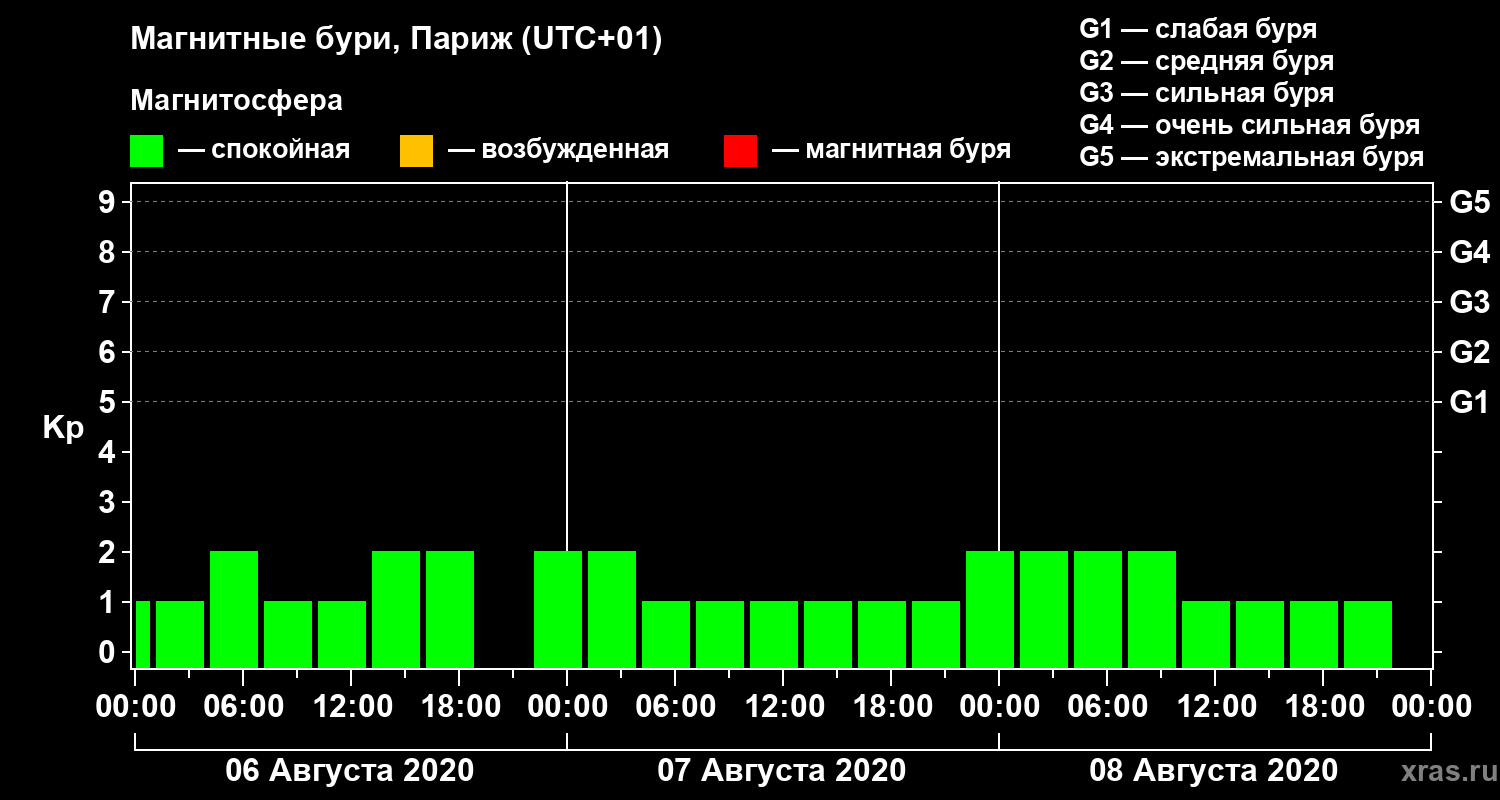1500x800 pixels.
Task: Click the '06:00' time label above 08 Августа
Action: point(1107,706)
